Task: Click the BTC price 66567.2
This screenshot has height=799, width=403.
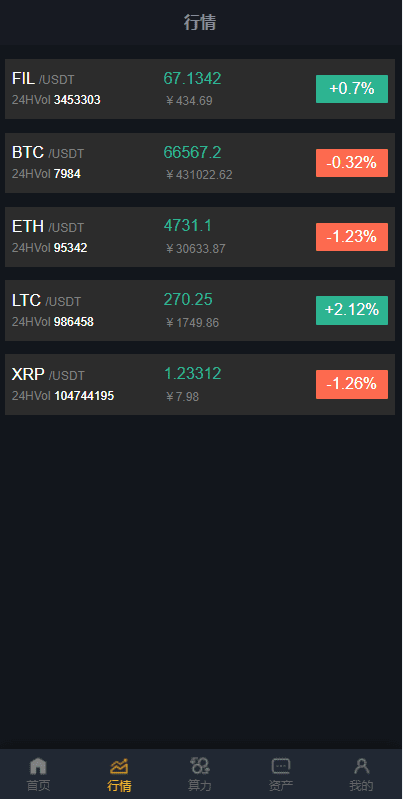Action: 193,152
